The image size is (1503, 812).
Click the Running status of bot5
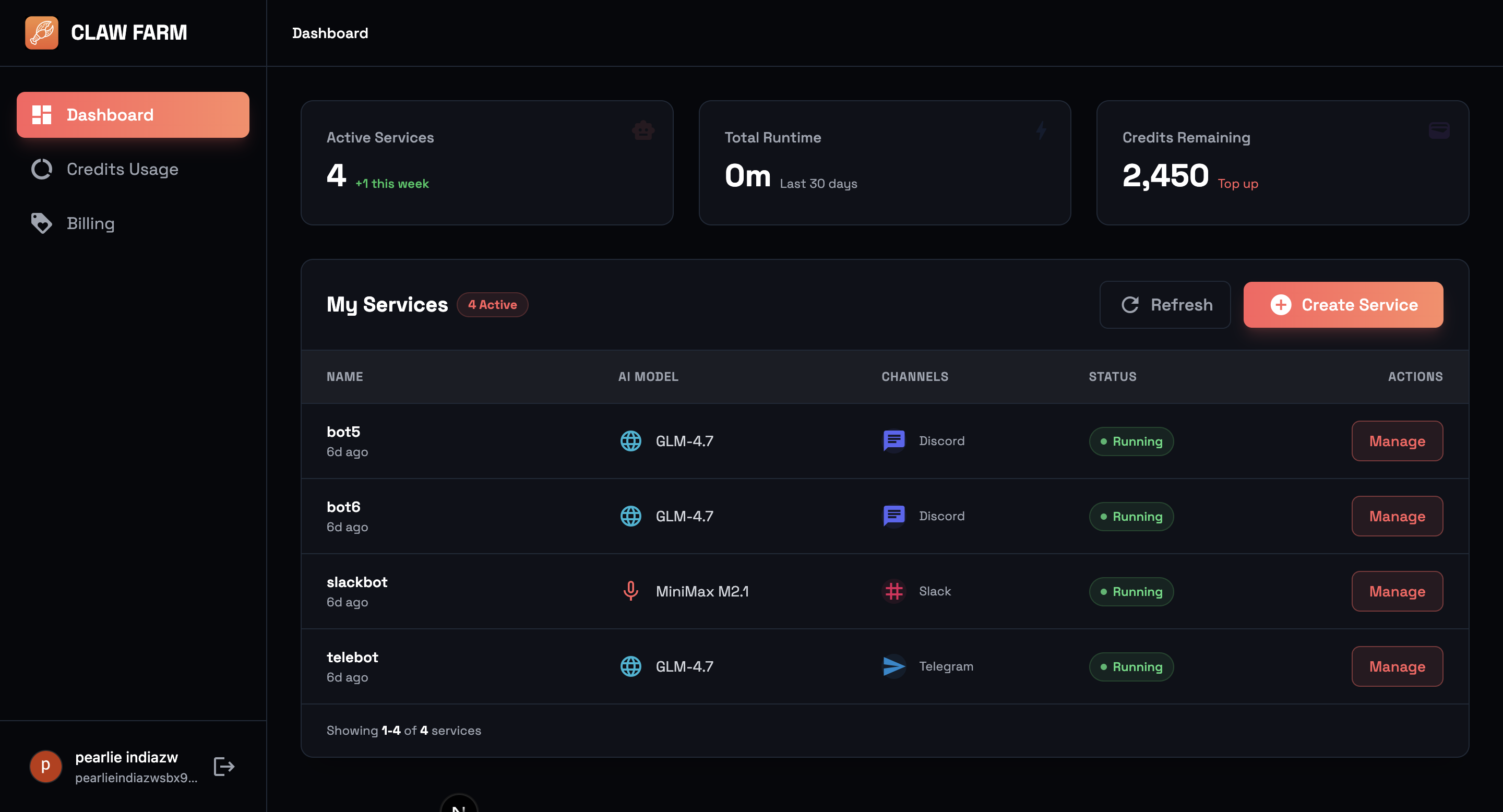(1131, 441)
